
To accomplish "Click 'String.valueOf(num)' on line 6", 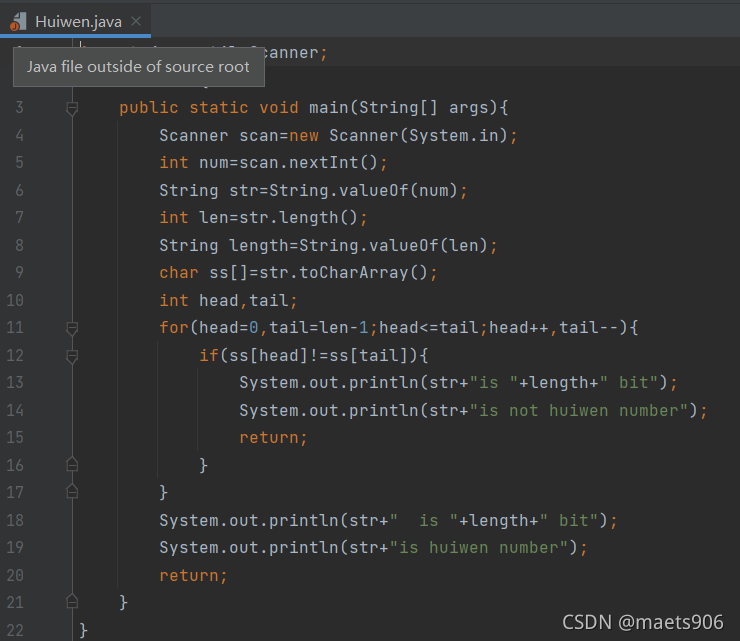I will (363, 191).
